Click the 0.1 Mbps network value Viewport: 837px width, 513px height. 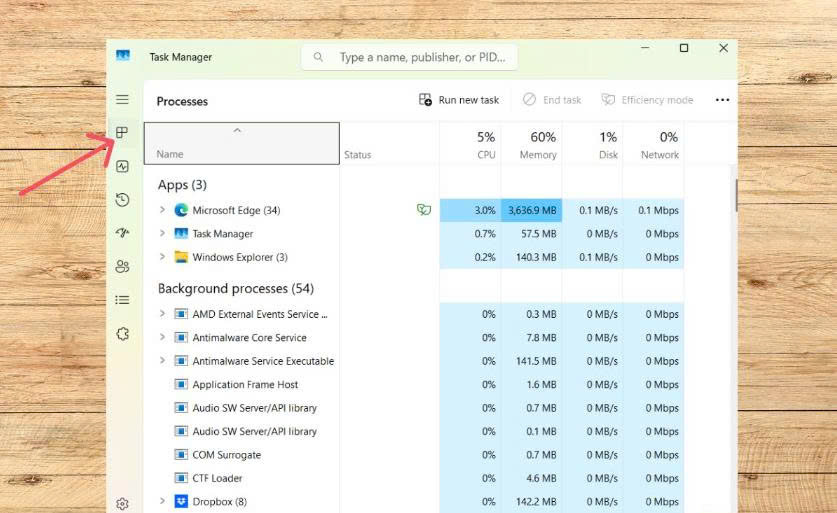[658, 210]
